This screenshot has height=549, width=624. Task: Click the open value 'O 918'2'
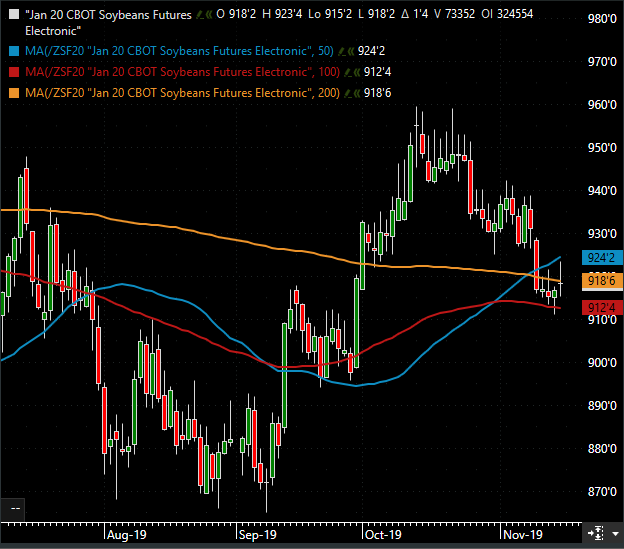tap(236, 14)
